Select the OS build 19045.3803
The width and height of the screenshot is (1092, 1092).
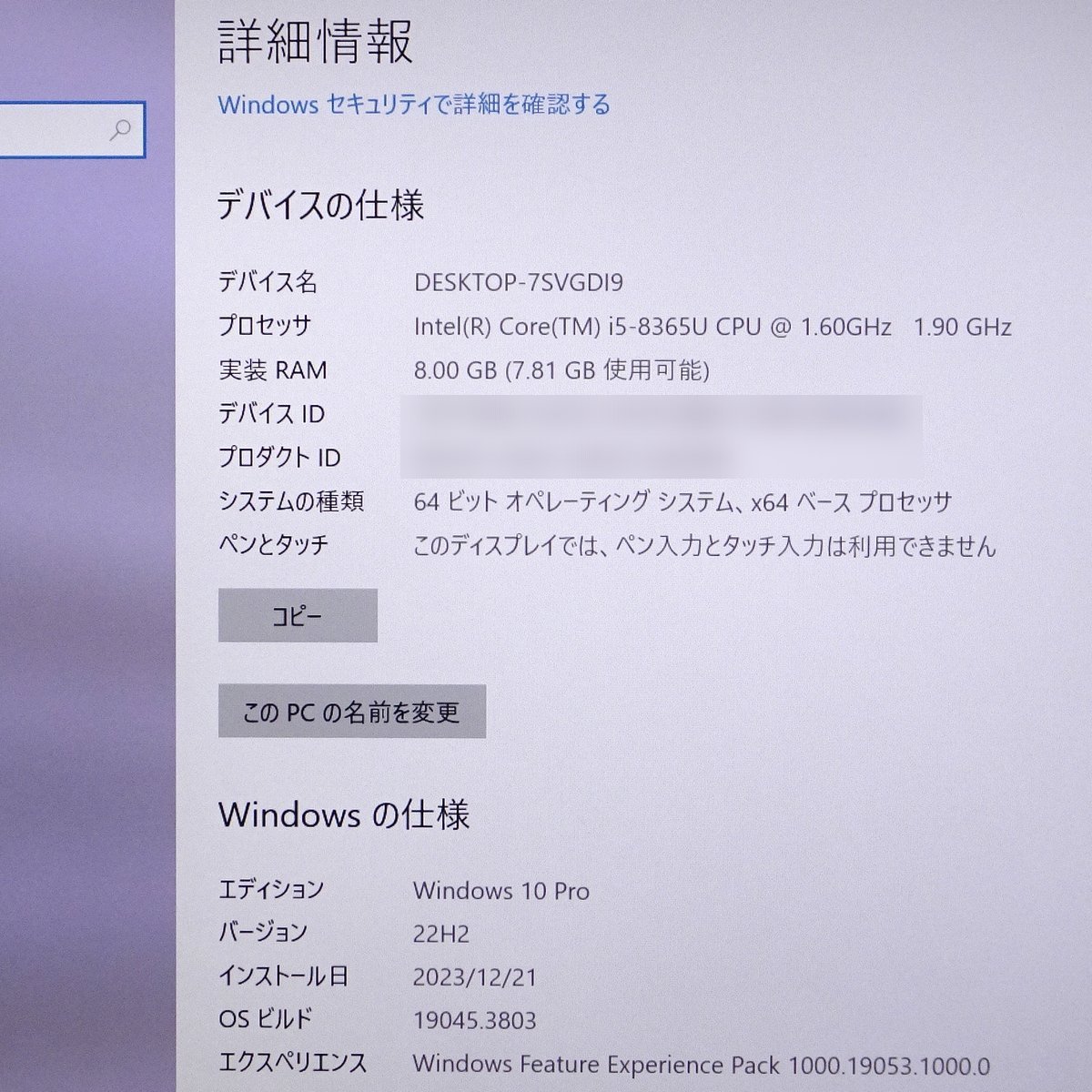pos(475,1021)
